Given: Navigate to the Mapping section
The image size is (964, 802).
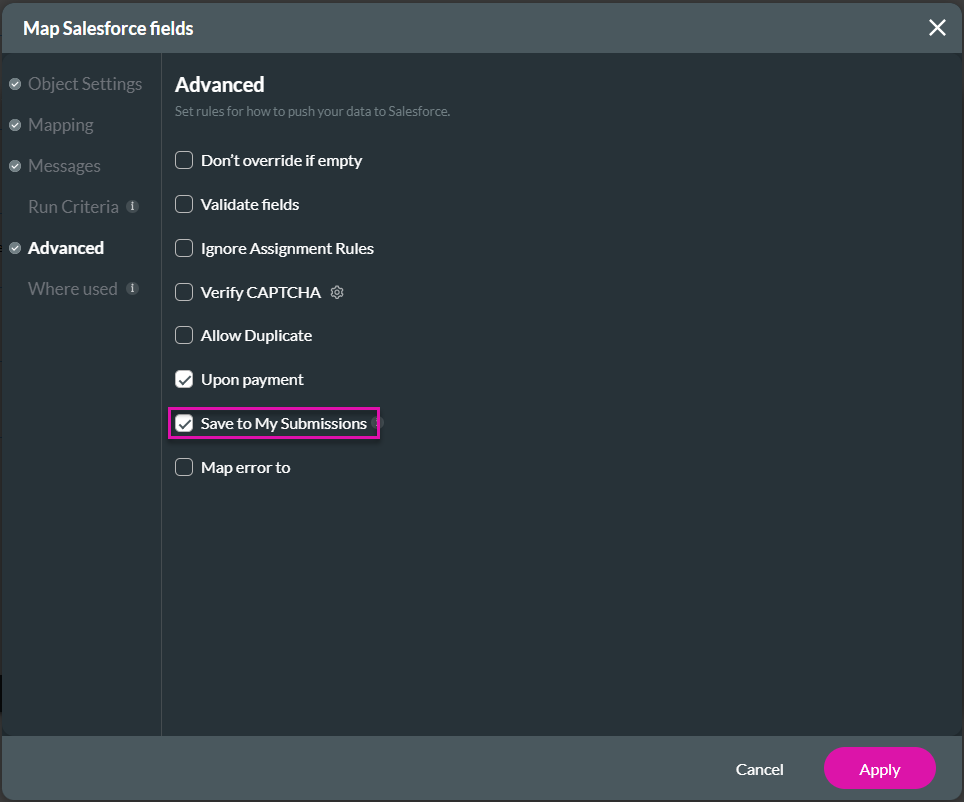Looking at the screenshot, I should [61, 125].
